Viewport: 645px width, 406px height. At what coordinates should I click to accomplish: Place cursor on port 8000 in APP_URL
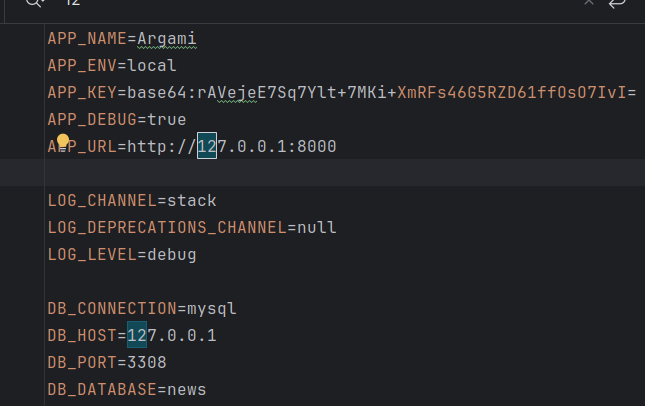coord(317,146)
